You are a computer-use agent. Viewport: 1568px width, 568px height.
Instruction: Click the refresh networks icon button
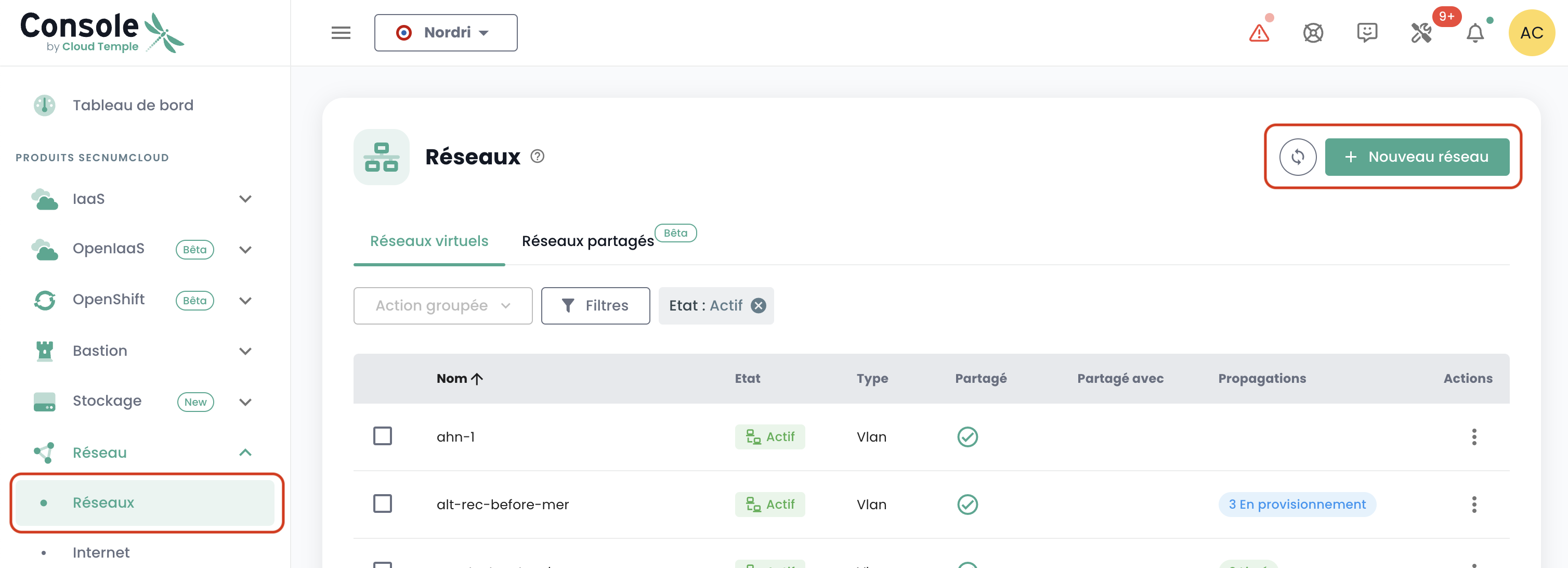click(1297, 157)
